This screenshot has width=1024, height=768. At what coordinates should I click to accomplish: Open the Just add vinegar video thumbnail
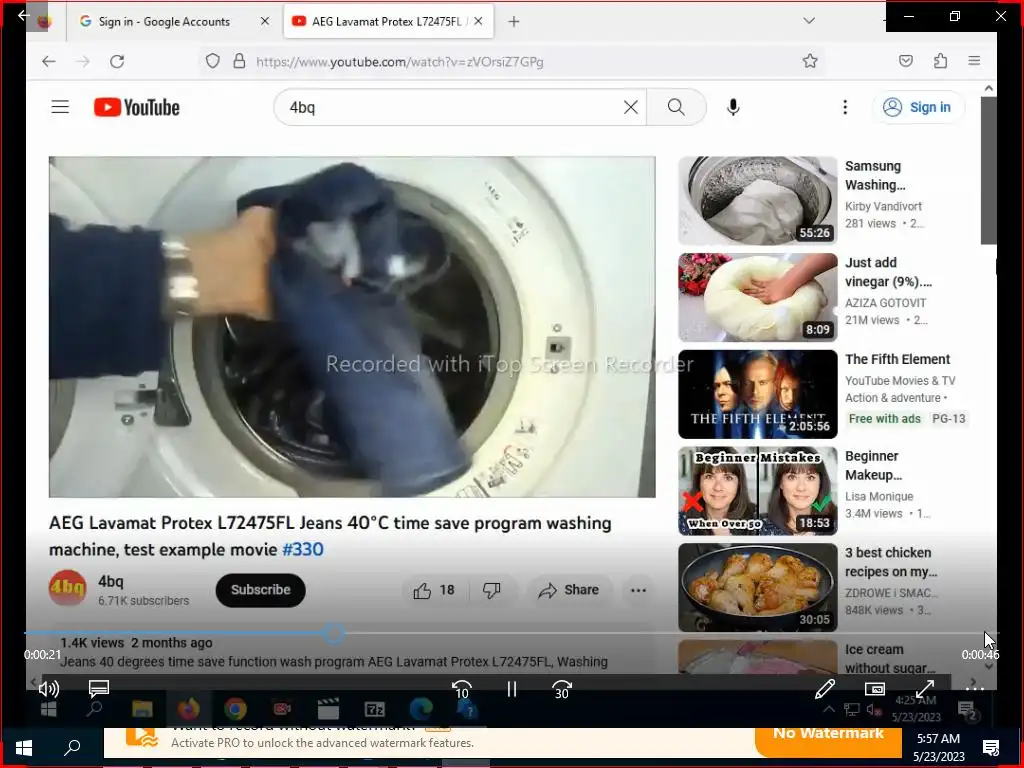[x=758, y=297]
